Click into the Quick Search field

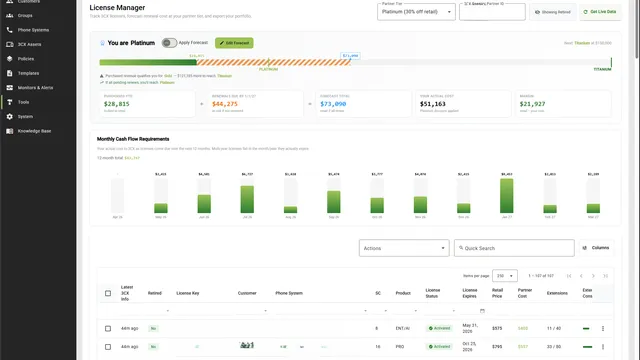514,248
